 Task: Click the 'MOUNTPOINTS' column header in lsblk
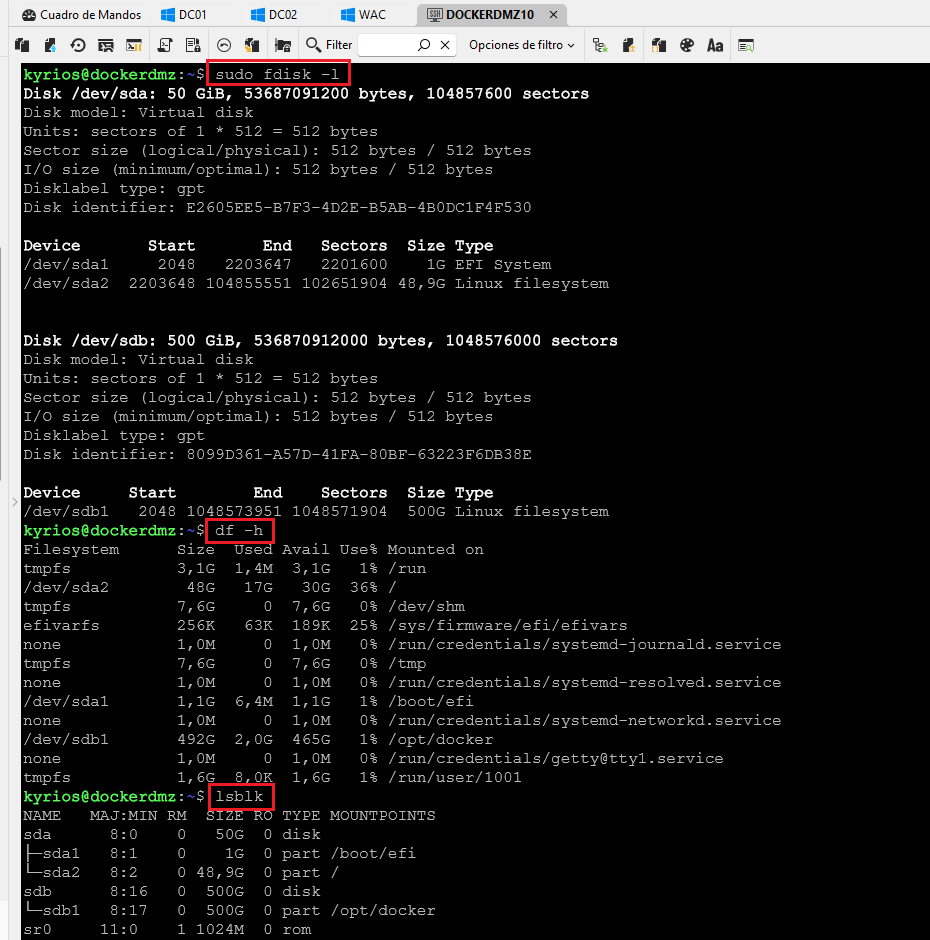[x=383, y=815]
